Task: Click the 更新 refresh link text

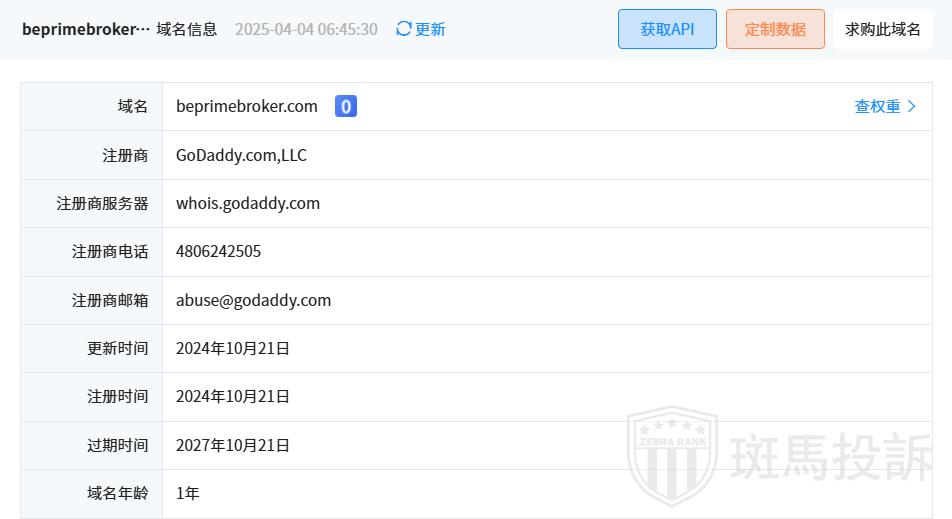Action: click(430, 29)
